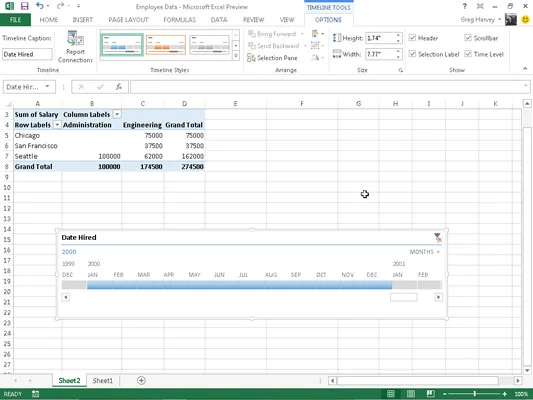Clear the Date Hired timeline filter
The height and width of the screenshot is (400, 533).
coord(437,237)
